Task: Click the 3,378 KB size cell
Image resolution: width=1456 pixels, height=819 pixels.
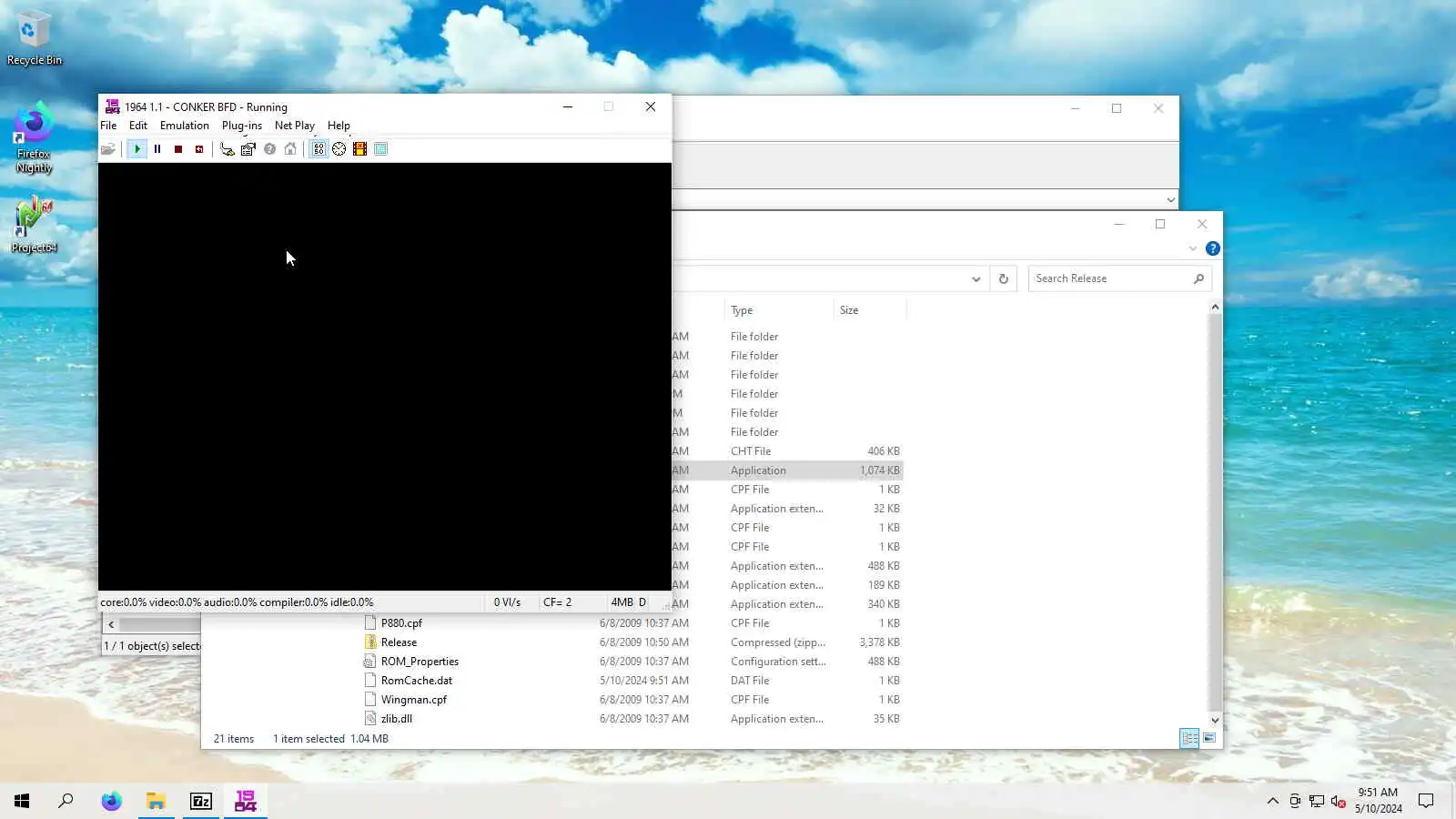Action: (879, 642)
